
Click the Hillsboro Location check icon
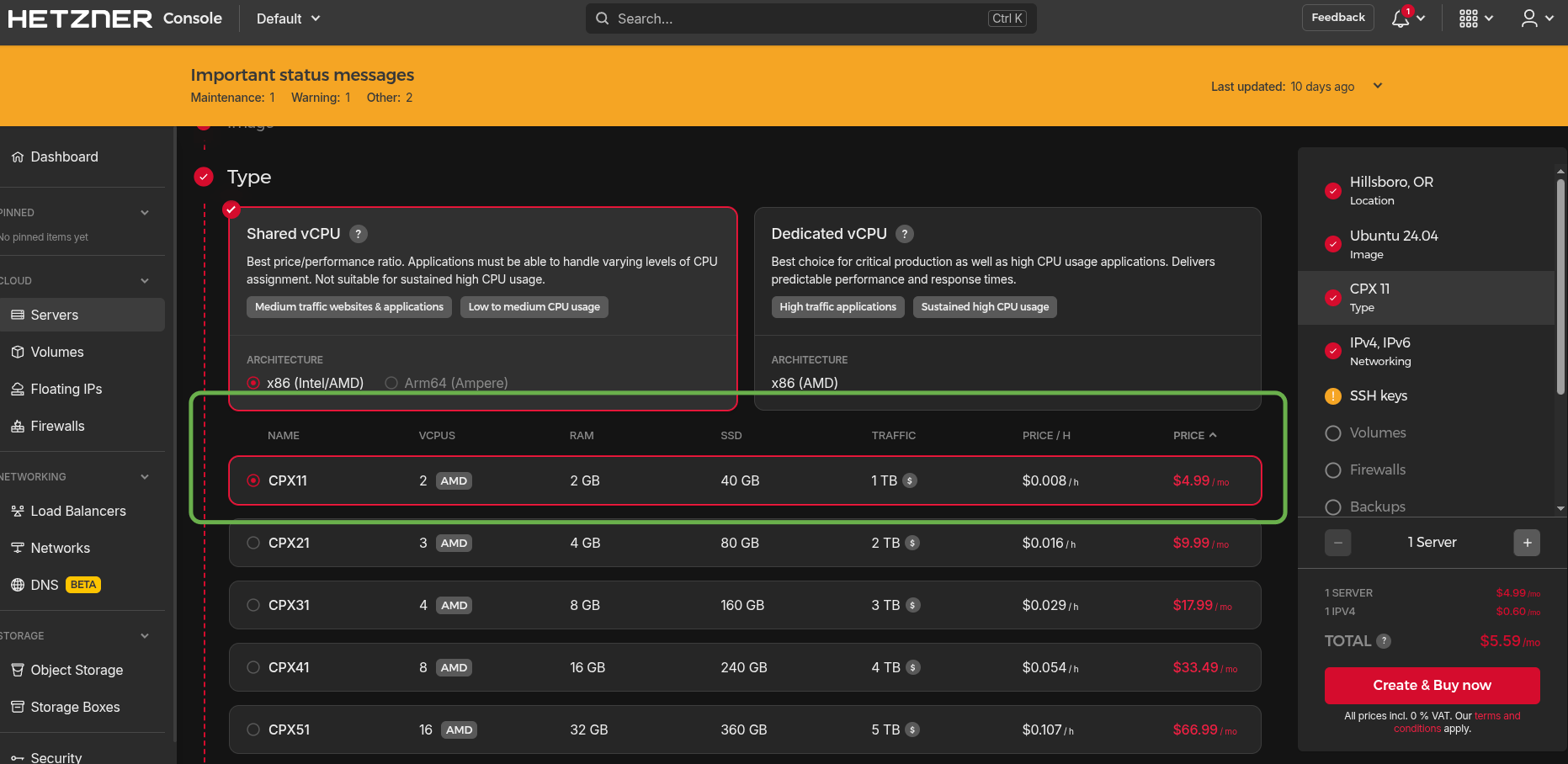[1333, 191]
